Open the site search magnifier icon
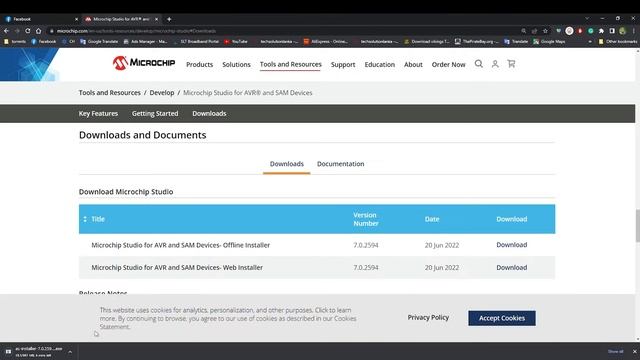The image size is (640, 360). point(479,64)
